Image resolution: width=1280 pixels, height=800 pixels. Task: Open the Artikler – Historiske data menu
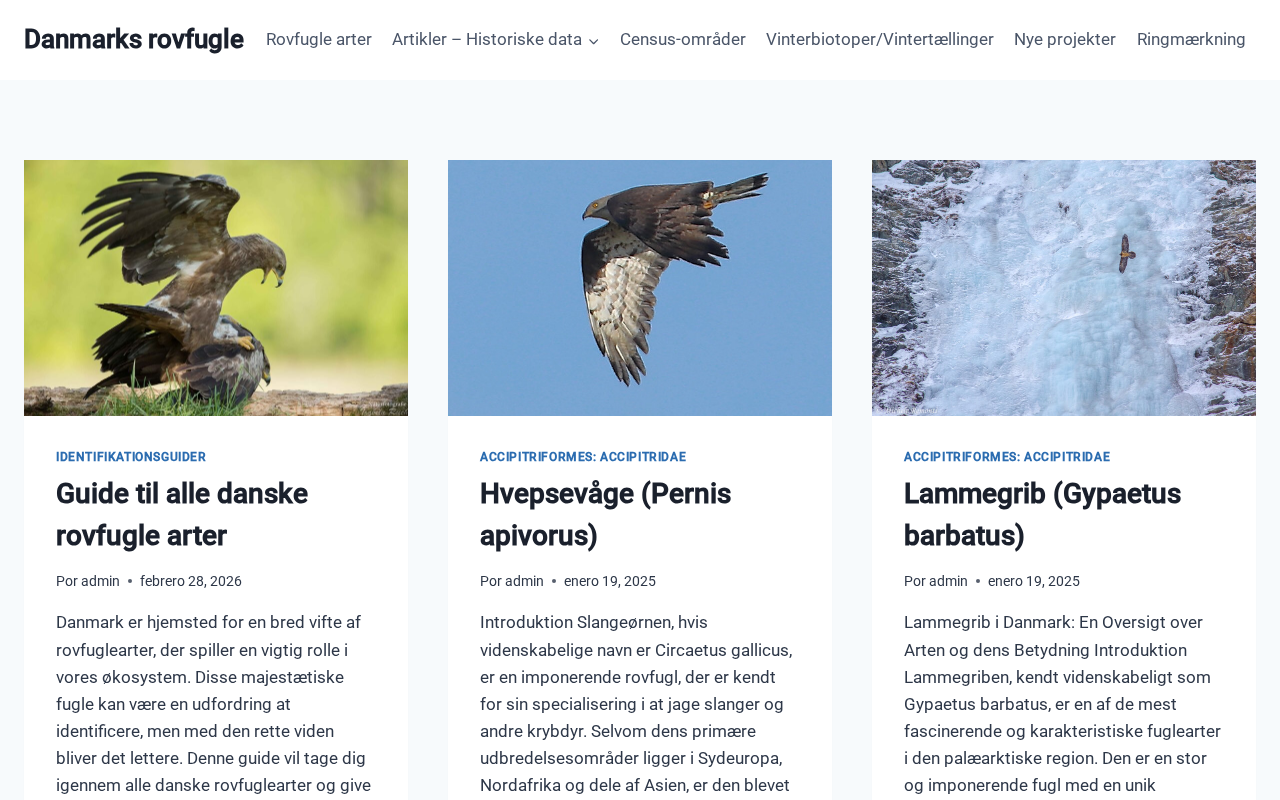487,40
